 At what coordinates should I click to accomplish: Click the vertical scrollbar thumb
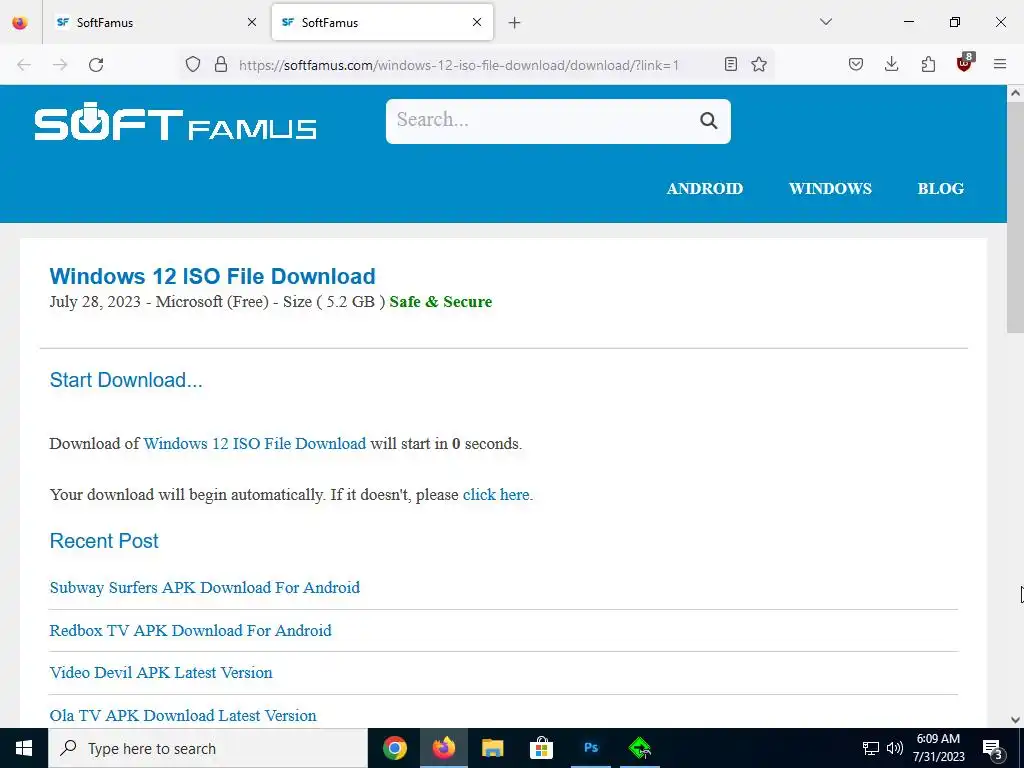click(1015, 219)
